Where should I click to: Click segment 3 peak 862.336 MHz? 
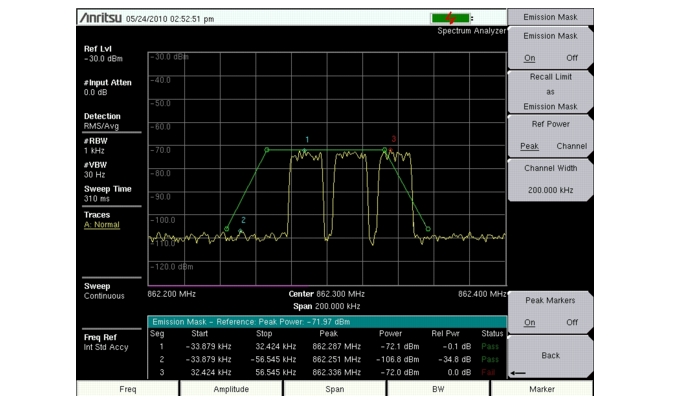tap(337, 373)
